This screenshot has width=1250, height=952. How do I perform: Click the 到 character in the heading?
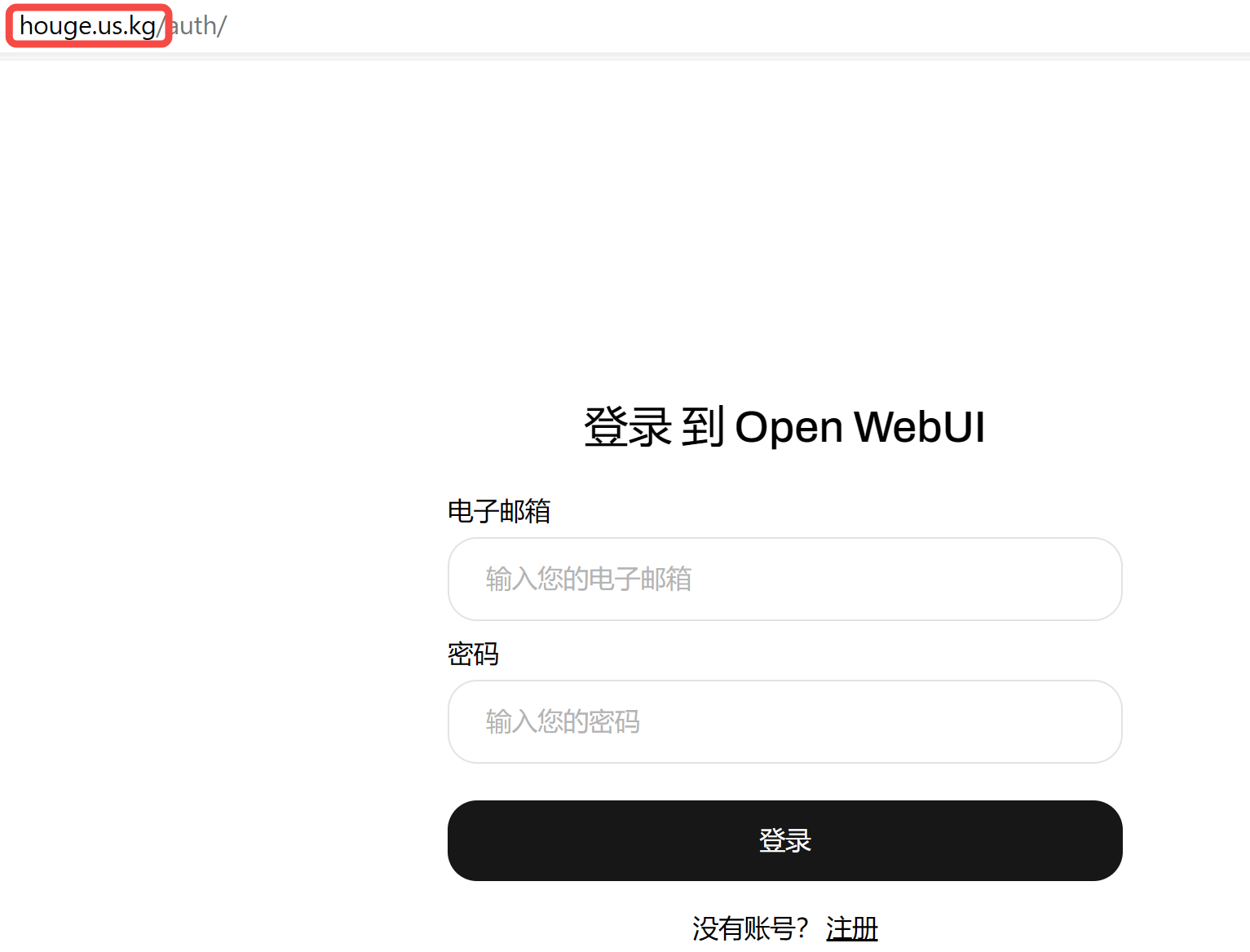pos(703,426)
